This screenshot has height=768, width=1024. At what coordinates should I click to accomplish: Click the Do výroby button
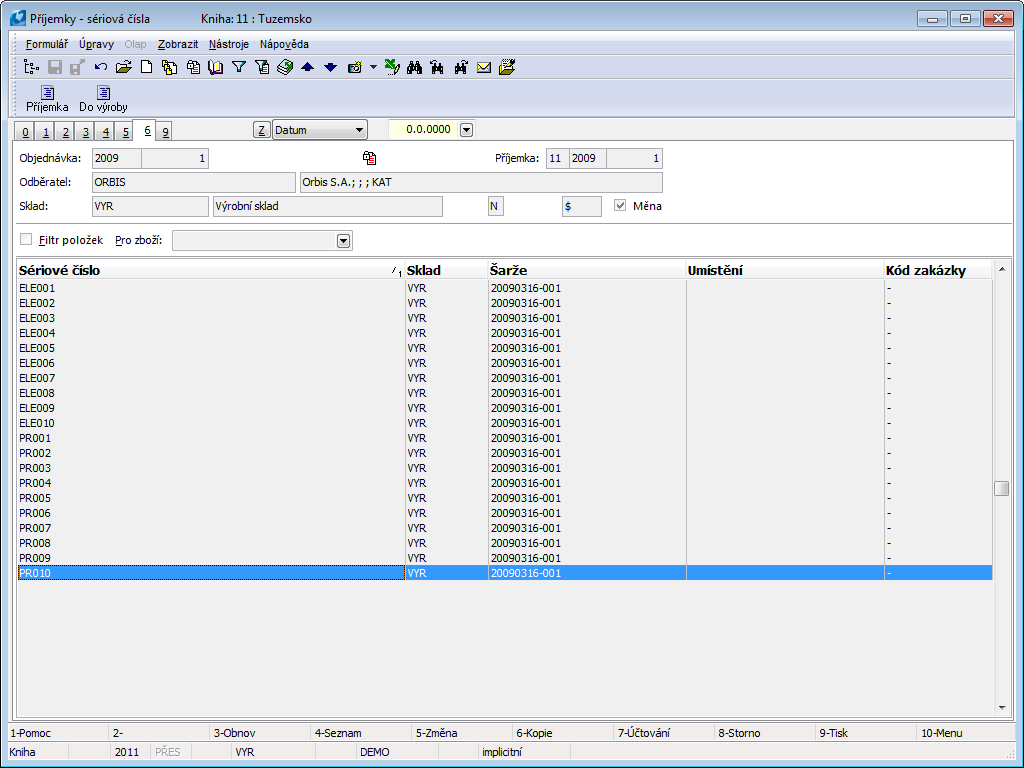pyautogui.click(x=103, y=98)
